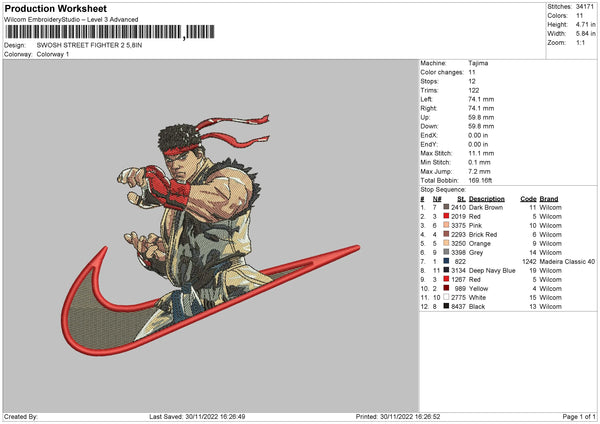Click the Stitches count value 34171
This screenshot has width=600, height=424.
[x=585, y=7]
